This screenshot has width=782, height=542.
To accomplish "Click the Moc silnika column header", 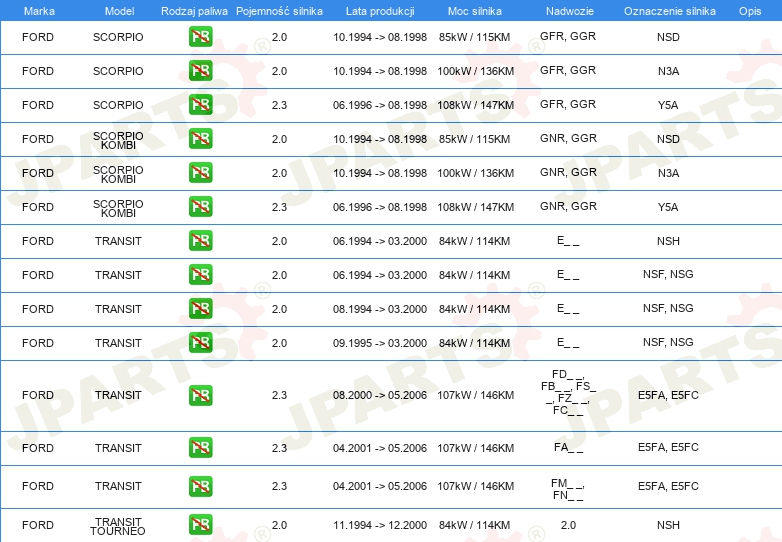I will click(475, 11).
